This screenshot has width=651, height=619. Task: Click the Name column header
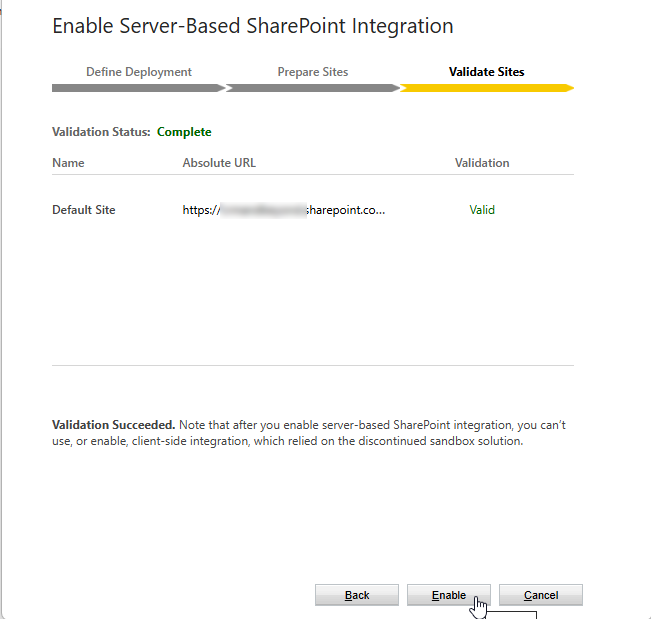(68, 163)
